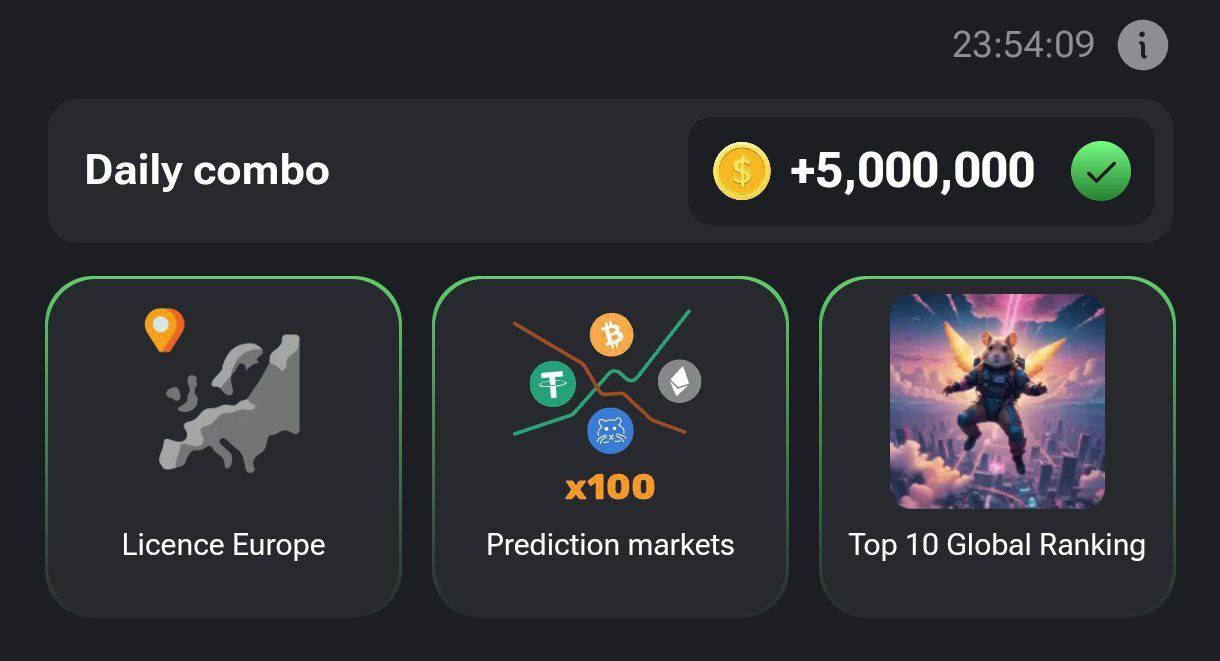This screenshot has height=661, width=1220.
Task: Click the Daily combo title
Action: pyautogui.click(x=207, y=170)
